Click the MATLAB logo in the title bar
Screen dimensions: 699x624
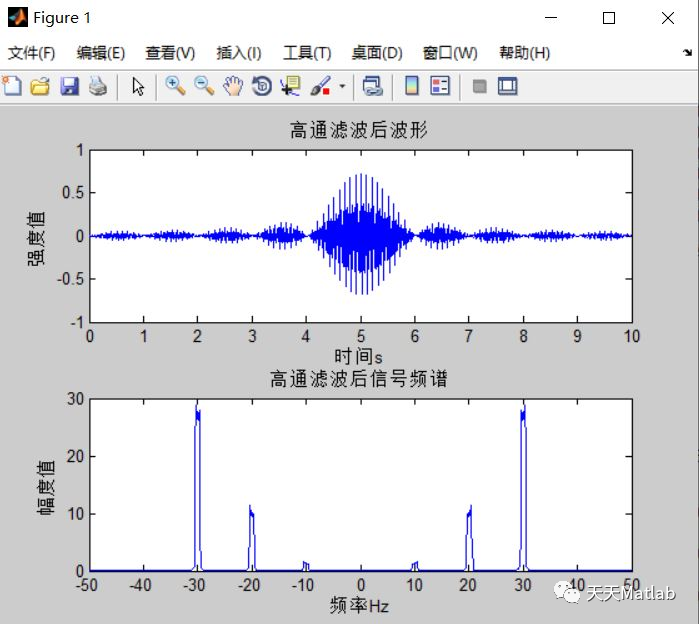pos(18,17)
